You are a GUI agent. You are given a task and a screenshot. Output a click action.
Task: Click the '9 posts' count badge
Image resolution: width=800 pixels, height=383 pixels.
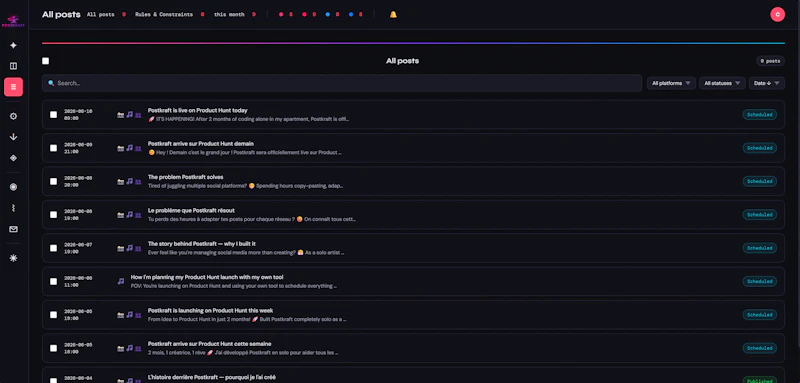pos(770,61)
